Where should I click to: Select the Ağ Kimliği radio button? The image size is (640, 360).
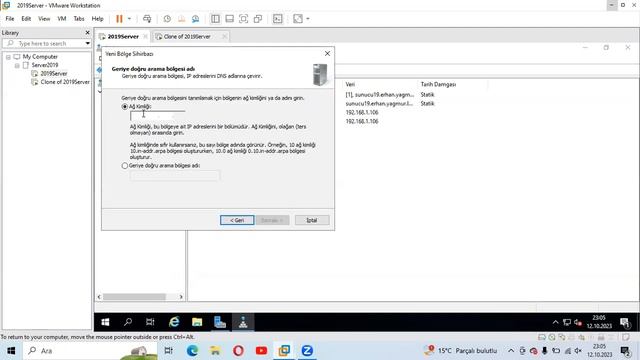point(125,107)
